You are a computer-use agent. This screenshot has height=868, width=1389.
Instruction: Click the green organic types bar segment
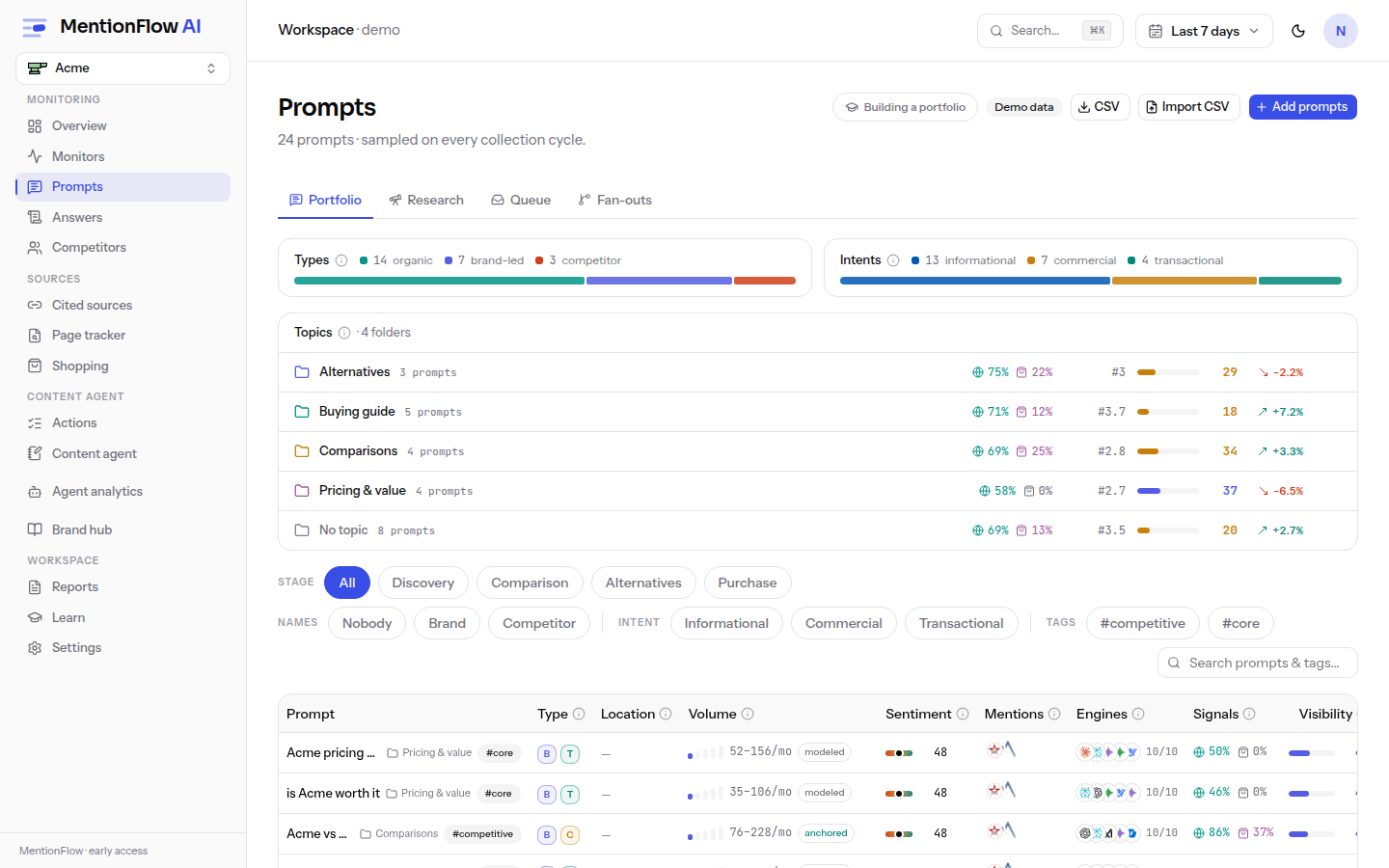click(439, 281)
